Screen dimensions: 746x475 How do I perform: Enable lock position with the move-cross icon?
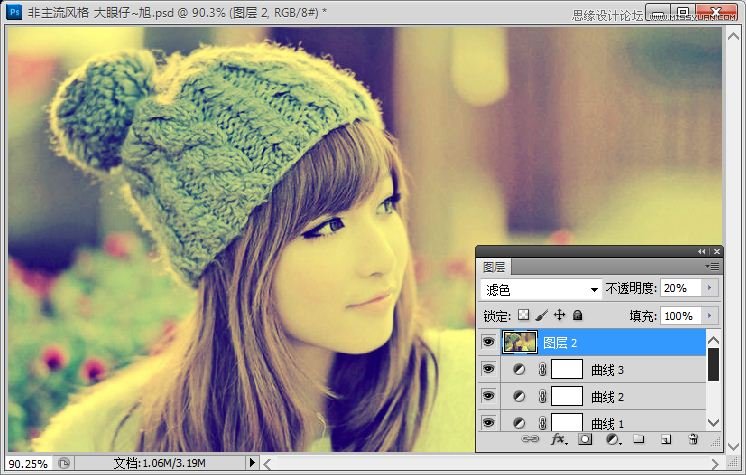(x=560, y=315)
